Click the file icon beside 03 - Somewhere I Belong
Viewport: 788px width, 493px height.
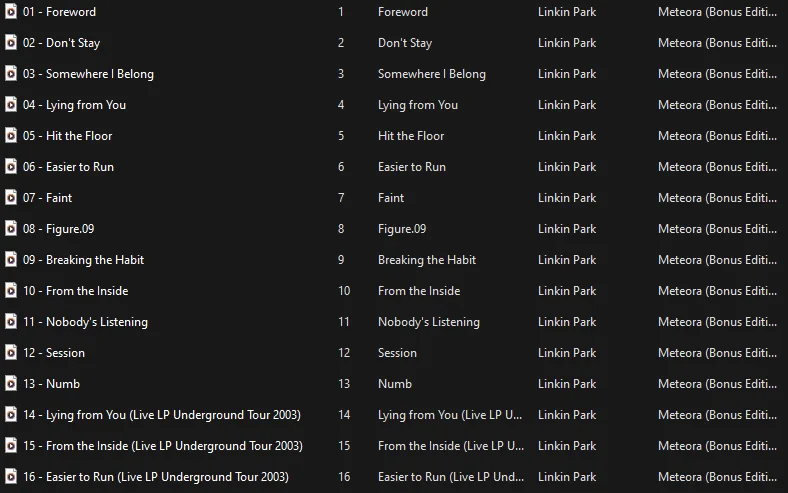(11, 74)
